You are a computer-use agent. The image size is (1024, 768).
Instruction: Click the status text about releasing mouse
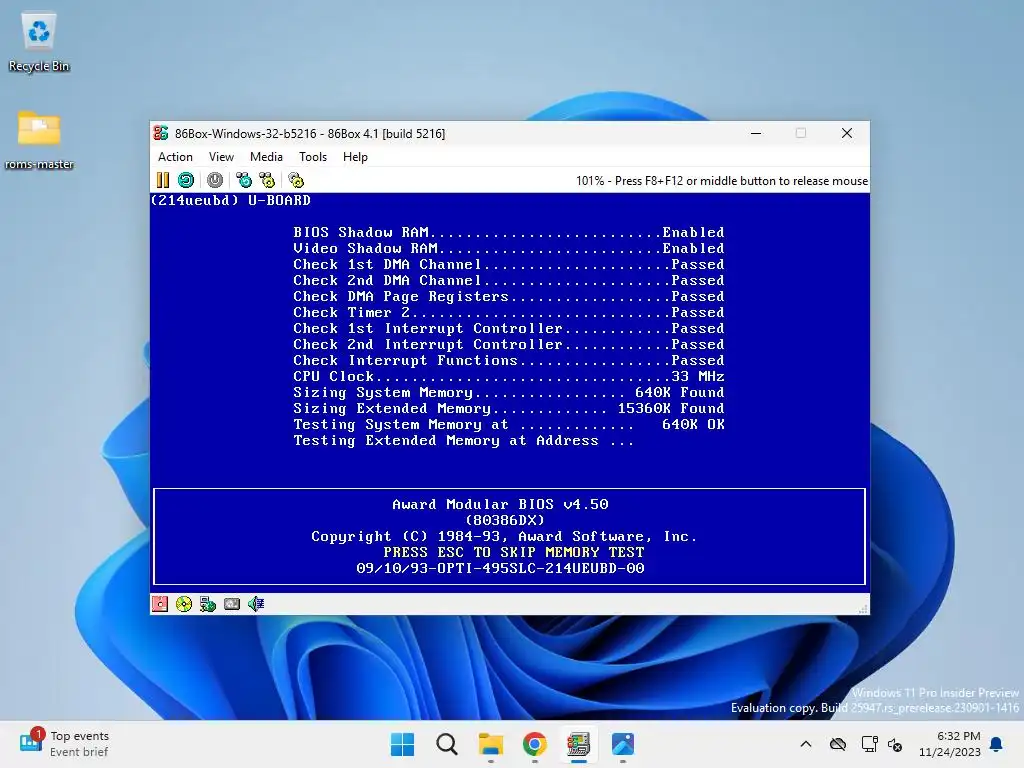coord(722,181)
